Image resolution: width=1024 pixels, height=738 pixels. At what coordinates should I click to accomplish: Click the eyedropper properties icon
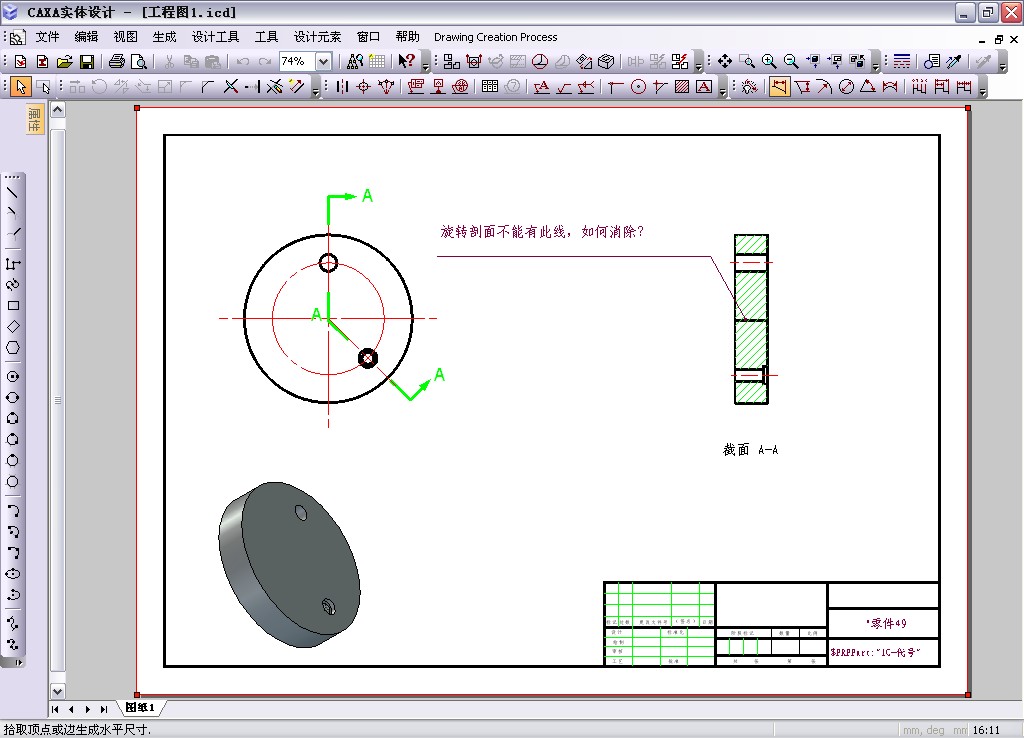(x=954, y=61)
